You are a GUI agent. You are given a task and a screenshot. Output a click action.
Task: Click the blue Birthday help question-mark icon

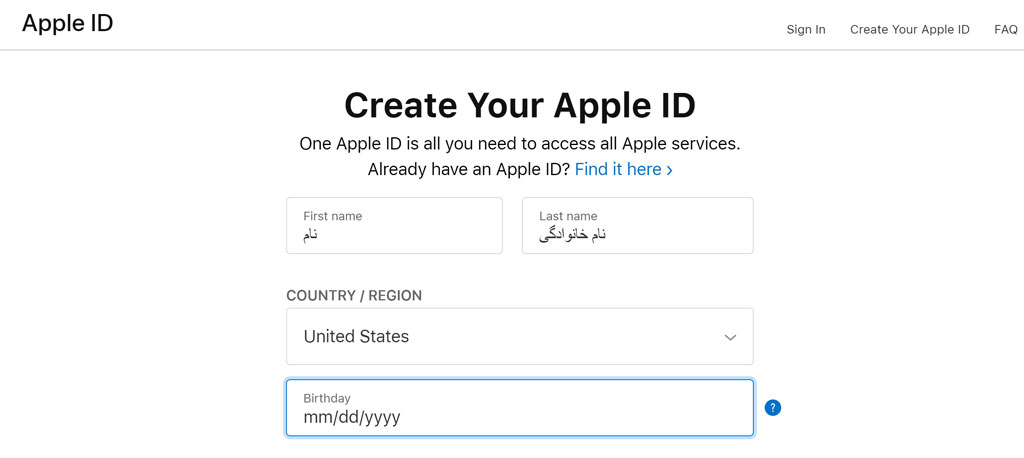tap(773, 408)
